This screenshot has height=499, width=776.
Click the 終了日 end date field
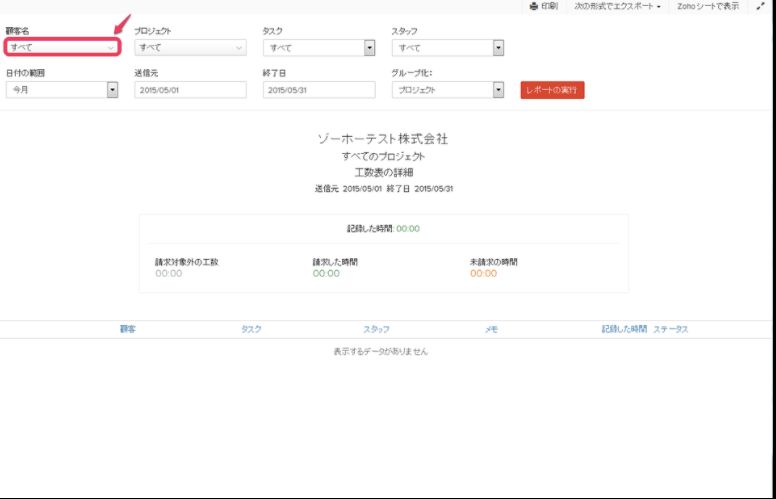pos(318,90)
